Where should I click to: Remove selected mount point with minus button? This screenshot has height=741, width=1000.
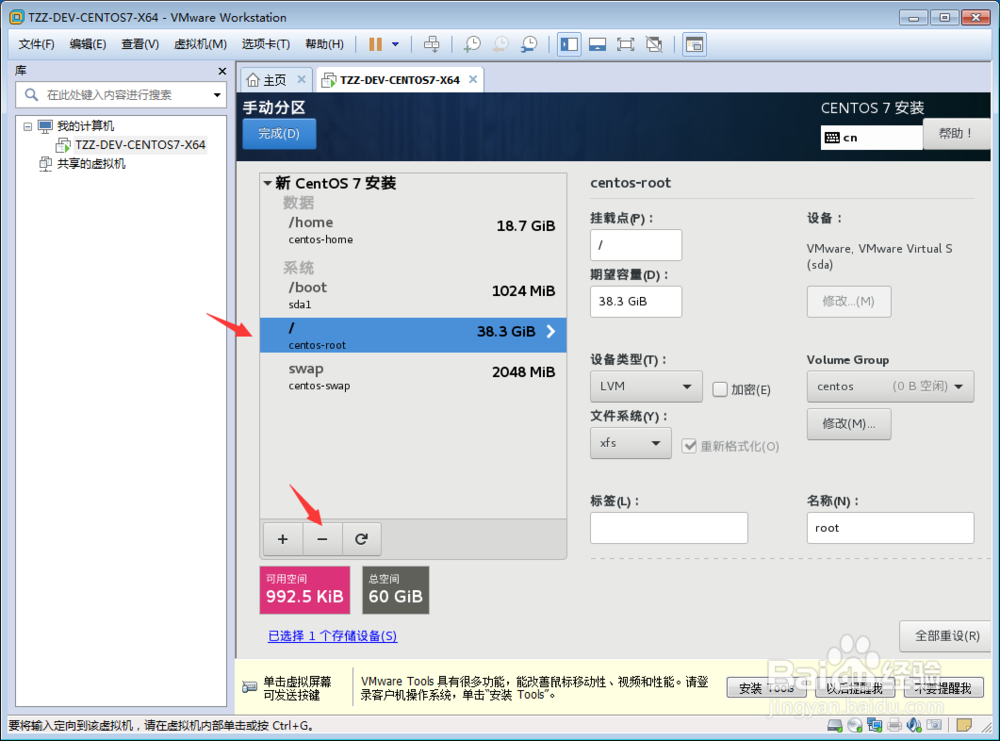point(322,539)
